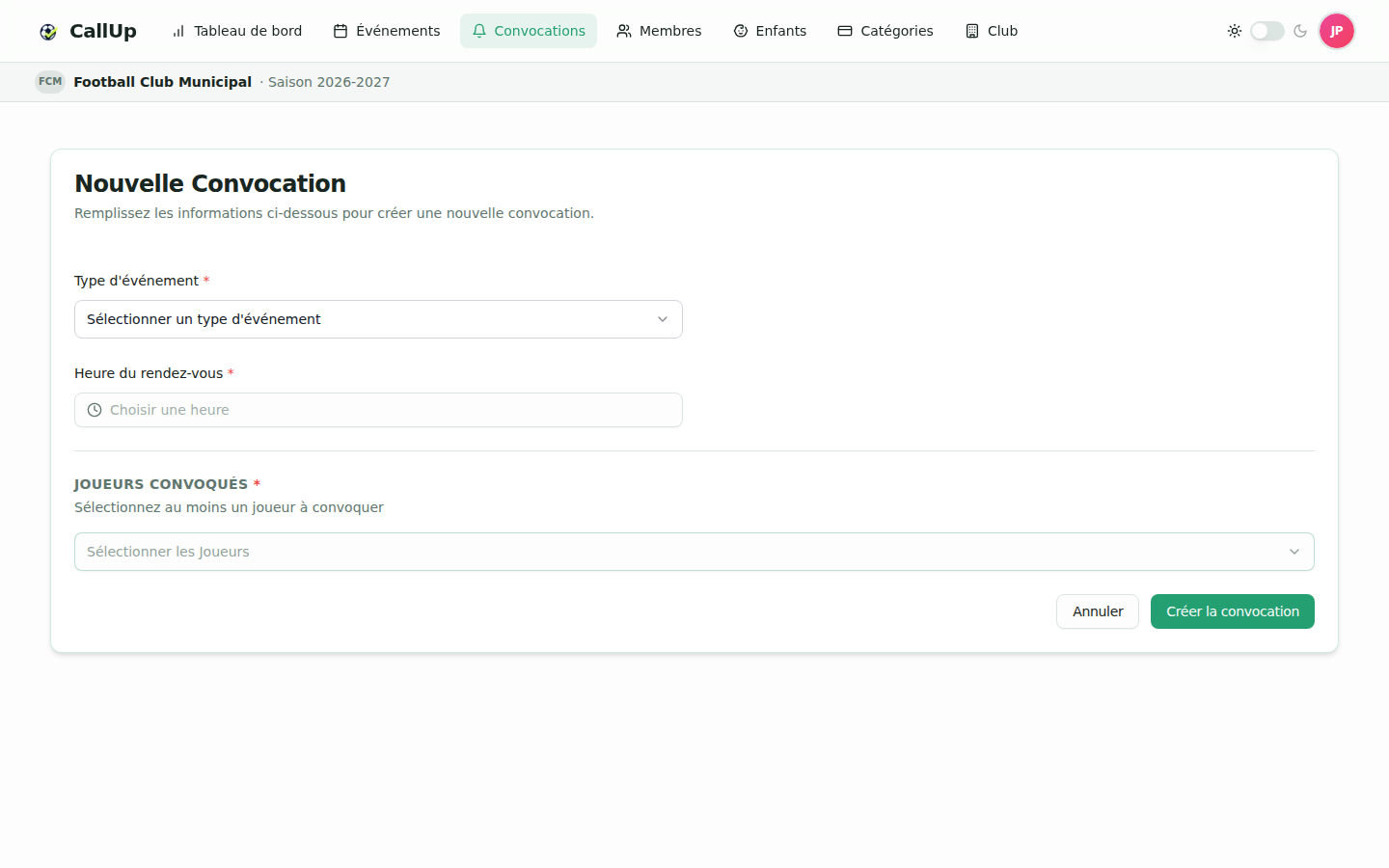Viewport: 1389px width, 868px height.
Task: Click Créer la convocation button
Action: (x=1233, y=611)
